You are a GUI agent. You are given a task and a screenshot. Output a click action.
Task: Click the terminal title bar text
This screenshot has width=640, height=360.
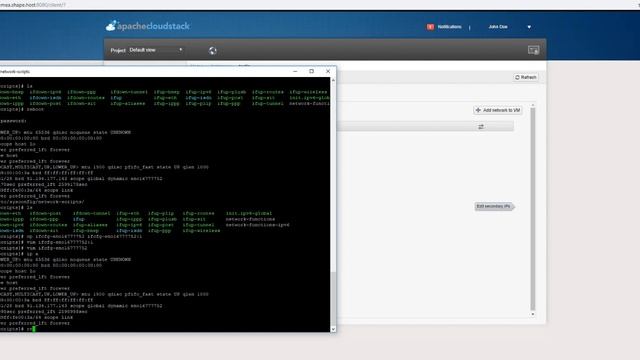point(15,72)
